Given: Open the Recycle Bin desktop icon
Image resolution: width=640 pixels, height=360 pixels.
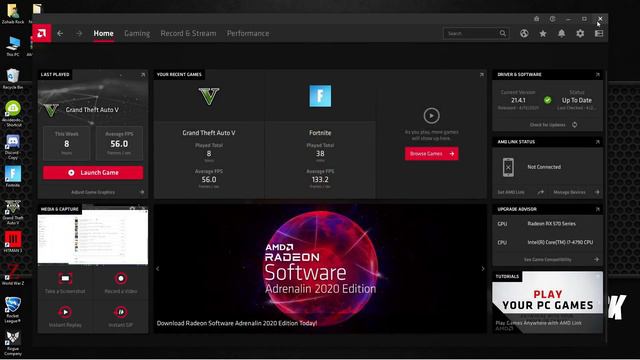Looking at the screenshot, I should tap(13, 79).
